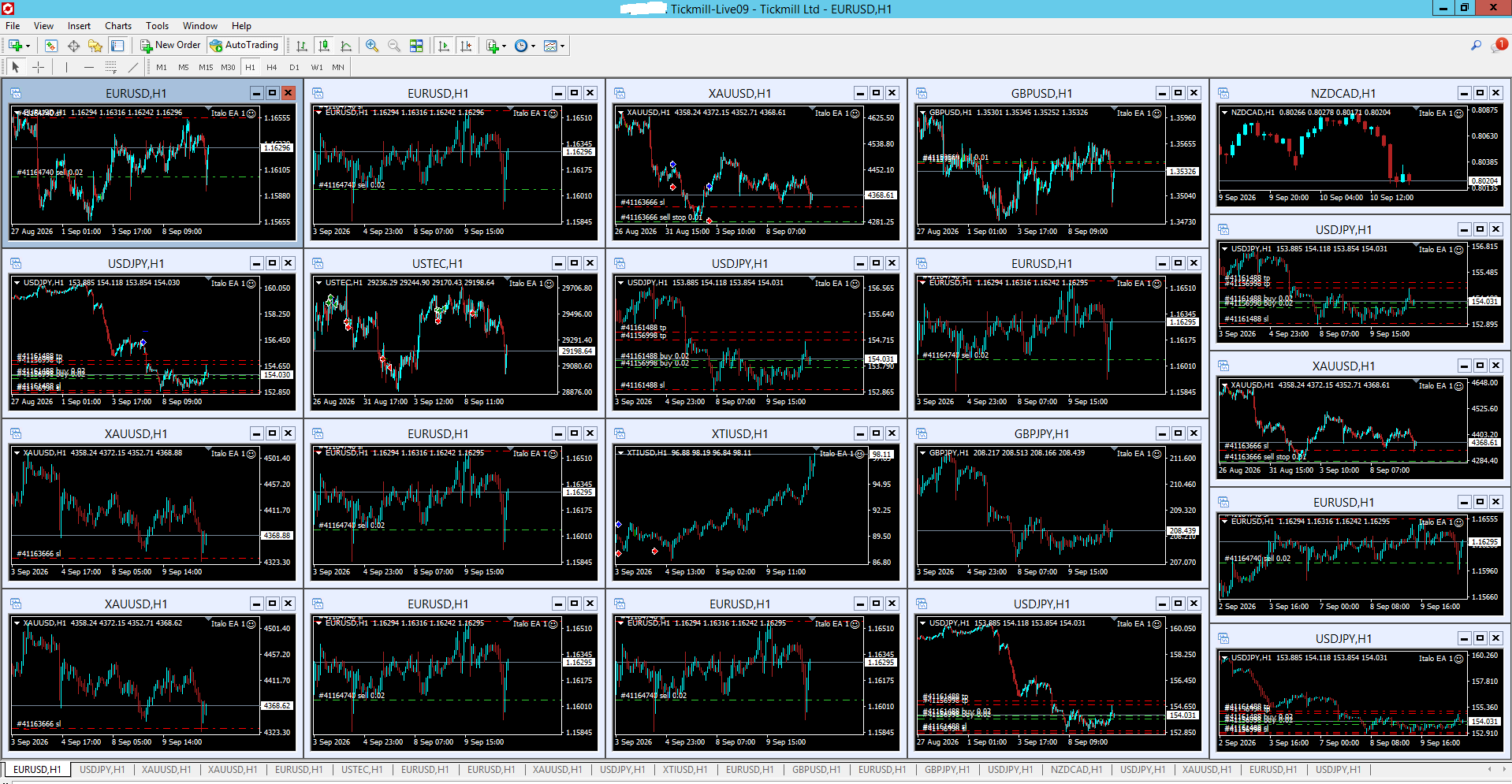Image resolution: width=1512 pixels, height=784 pixels.
Task: Switch chart to bar chart style
Action: pos(302,46)
